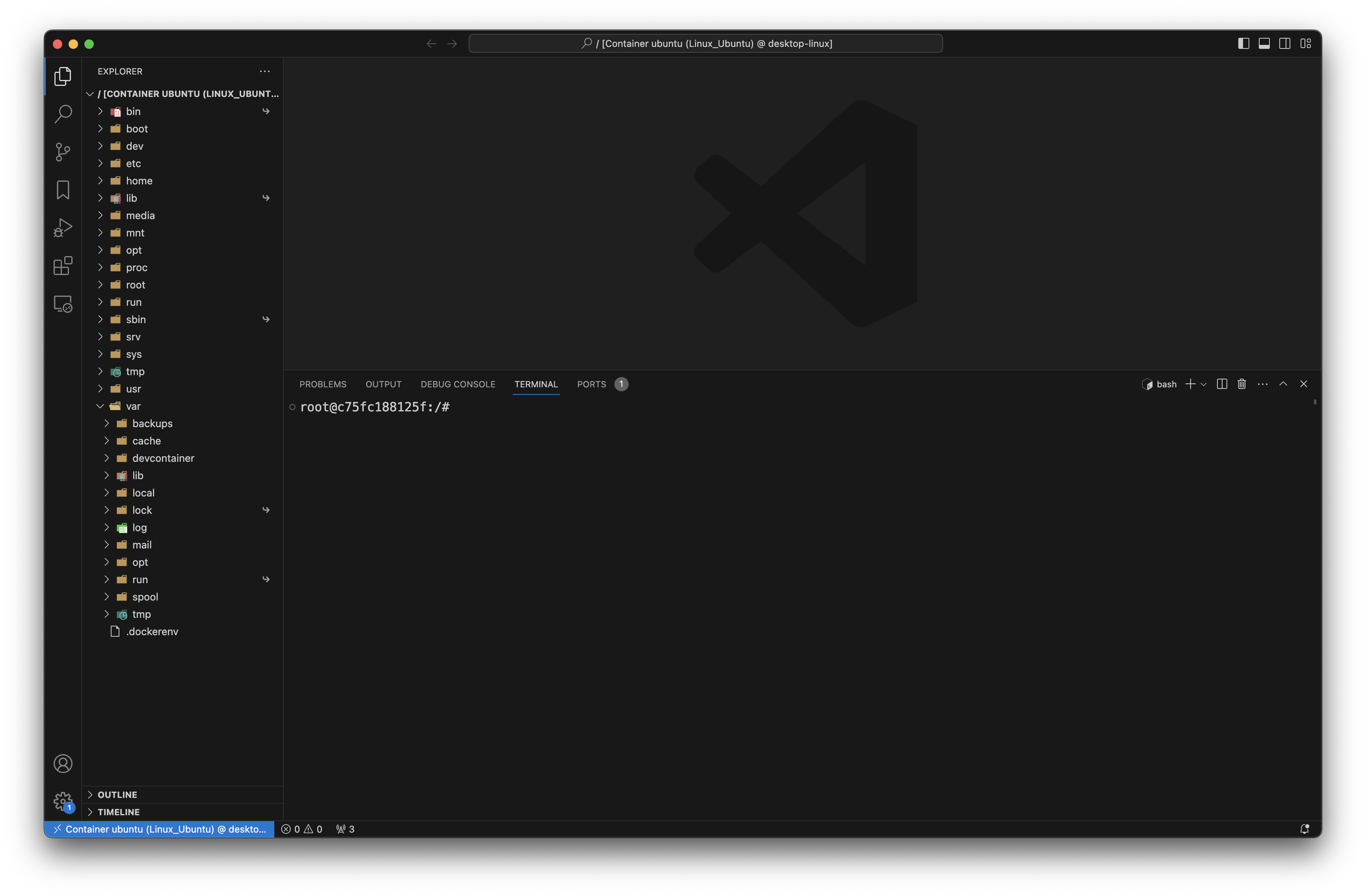This screenshot has width=1366, height=896.
Task: Select the .dockerenv file
Action: [182, 631]
